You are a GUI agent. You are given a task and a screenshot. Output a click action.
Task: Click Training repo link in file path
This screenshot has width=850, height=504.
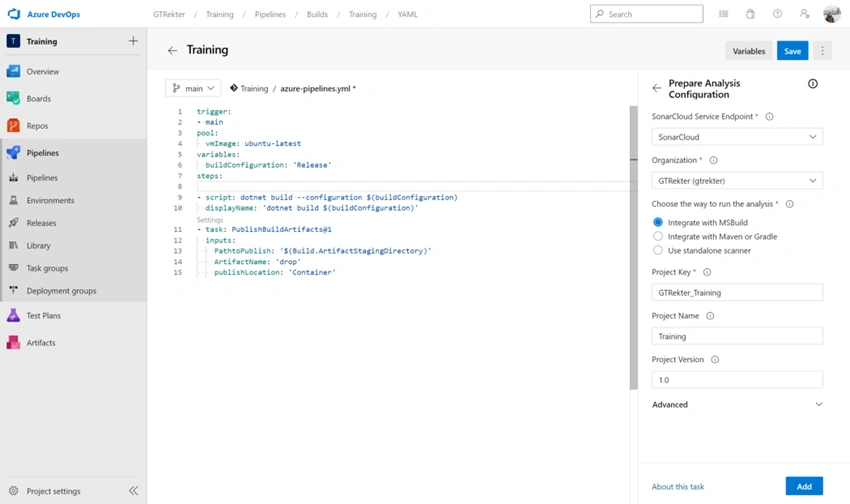[254, 88]
